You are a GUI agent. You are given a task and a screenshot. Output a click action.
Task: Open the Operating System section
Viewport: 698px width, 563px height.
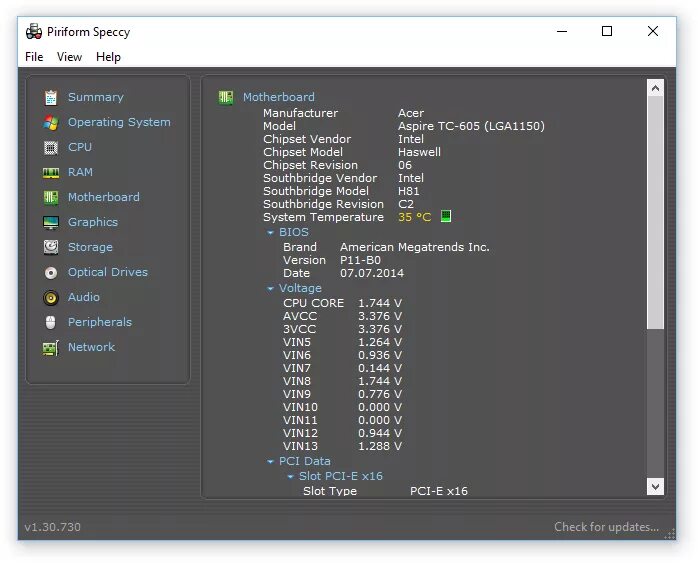tap(119, 122)
